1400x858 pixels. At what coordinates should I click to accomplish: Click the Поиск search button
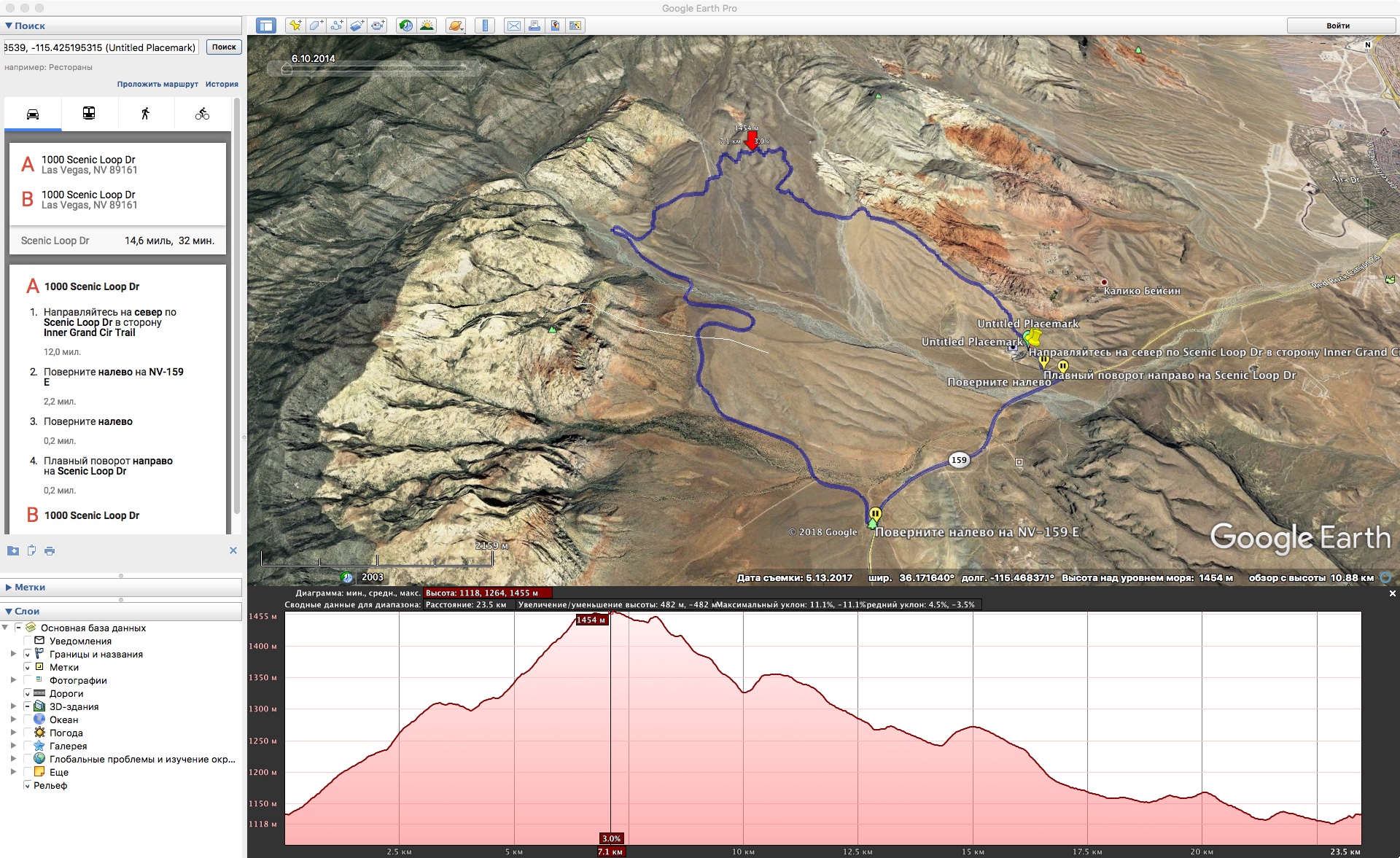point(224,47)
